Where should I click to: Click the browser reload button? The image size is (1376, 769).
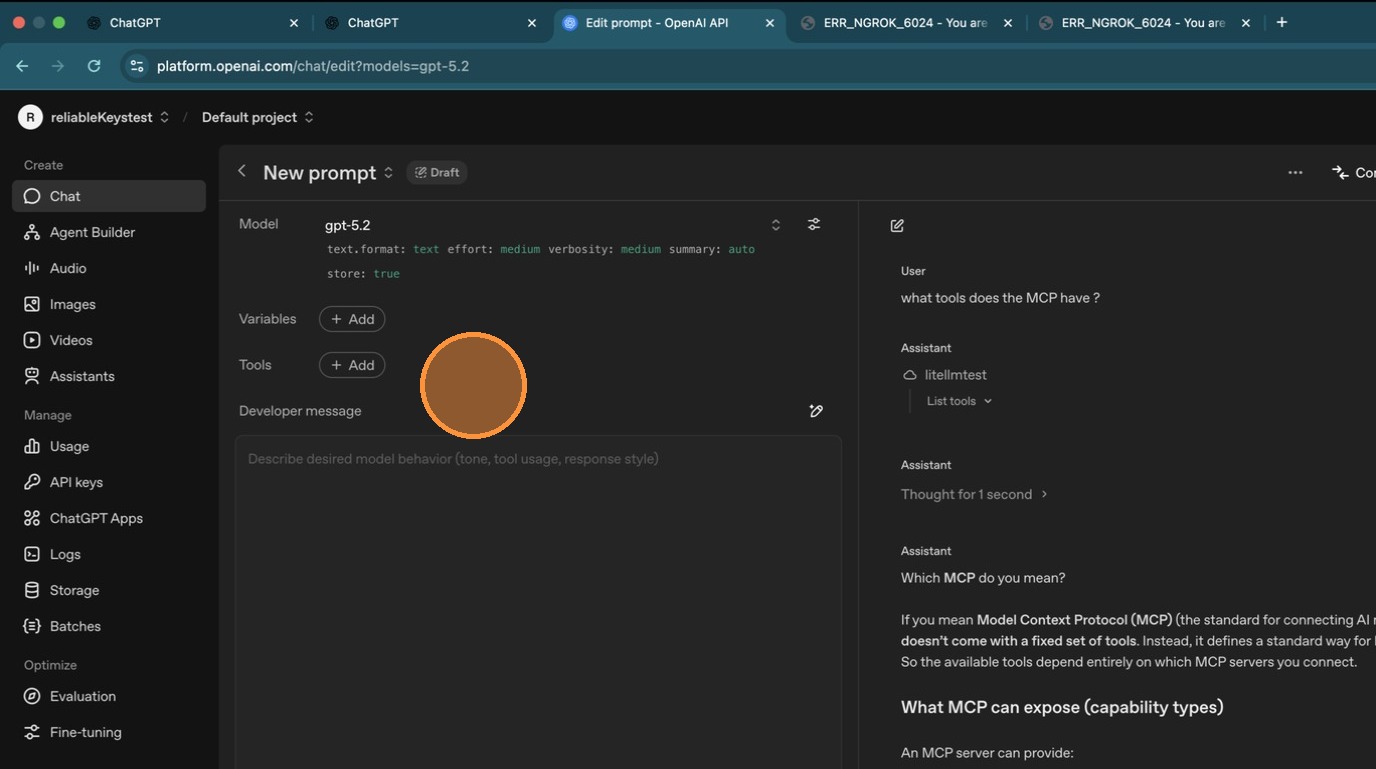click(94, 66)
